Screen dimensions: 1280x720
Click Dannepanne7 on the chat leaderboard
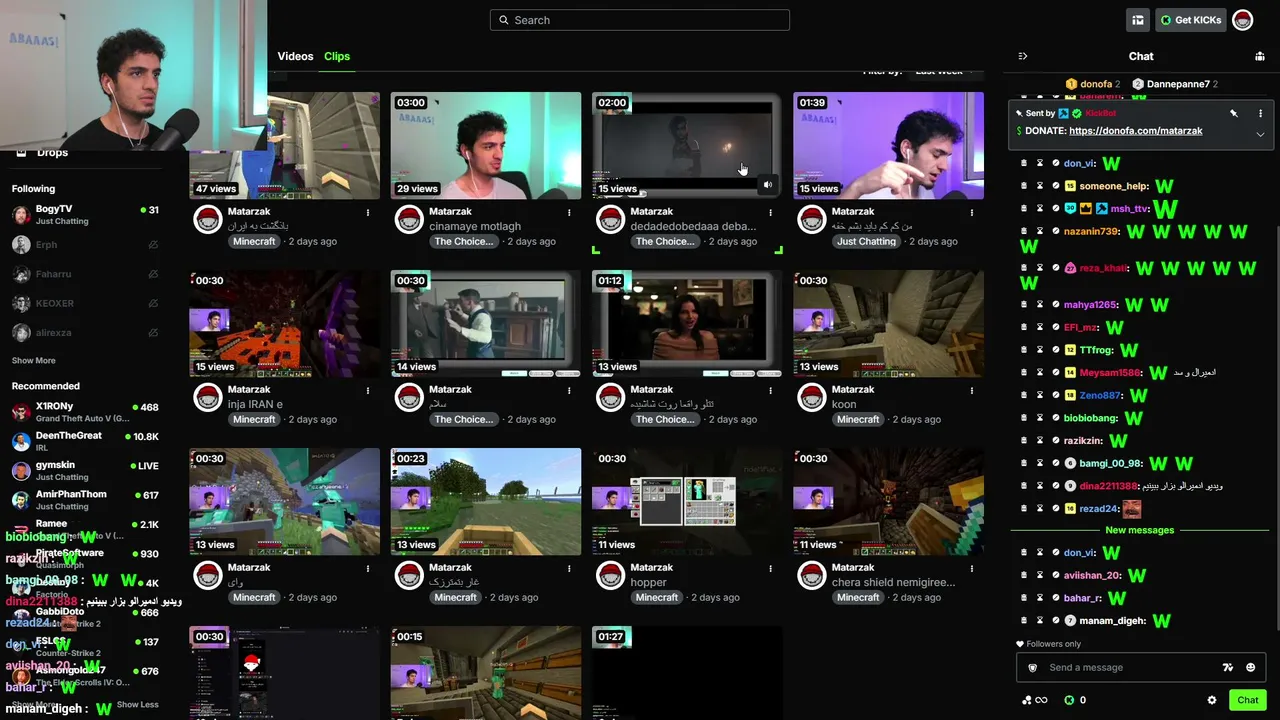point(1175,84)
